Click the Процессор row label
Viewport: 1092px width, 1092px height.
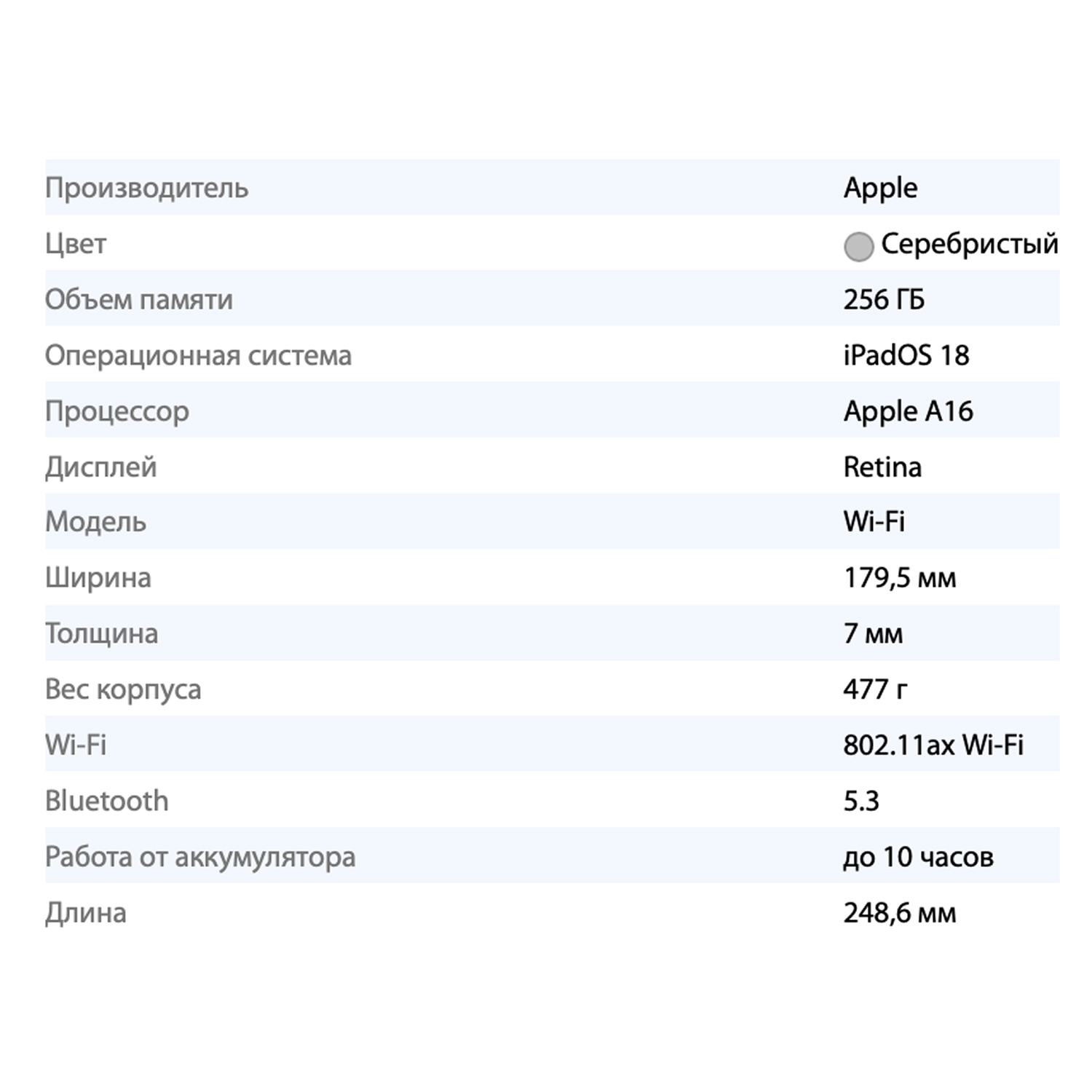pos(116,411)
